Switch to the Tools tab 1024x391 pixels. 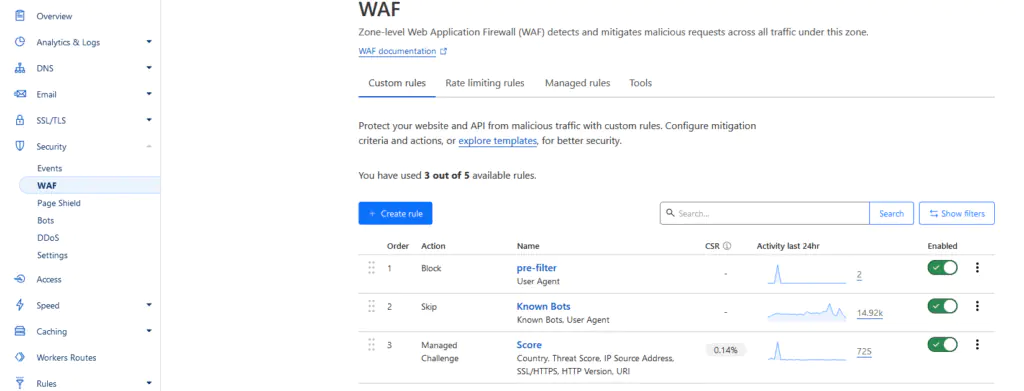[641, 83]
